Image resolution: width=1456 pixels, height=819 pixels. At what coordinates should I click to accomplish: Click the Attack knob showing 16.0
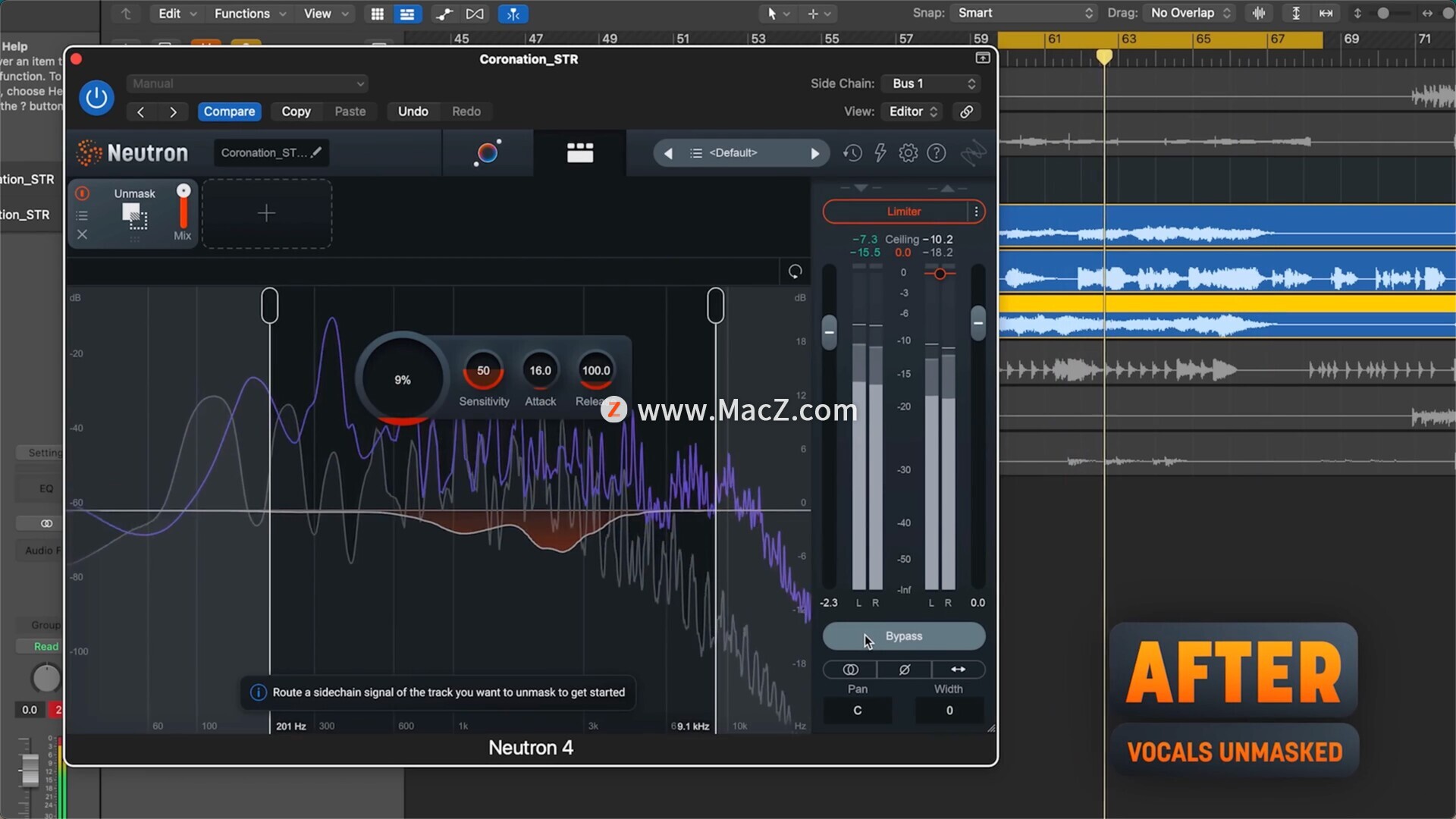[x=540, y=371]
